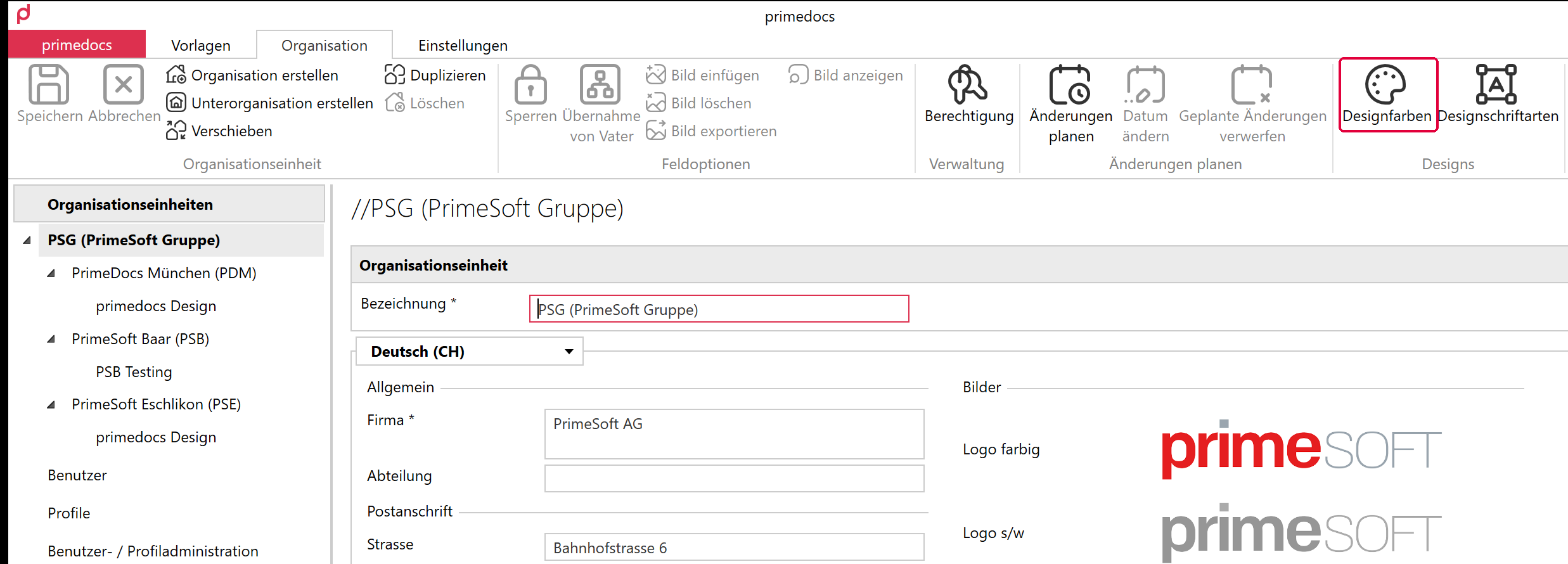1568x564 pixels.
Task: Click Unterorganisation erstellen
Action: [269, 103]
